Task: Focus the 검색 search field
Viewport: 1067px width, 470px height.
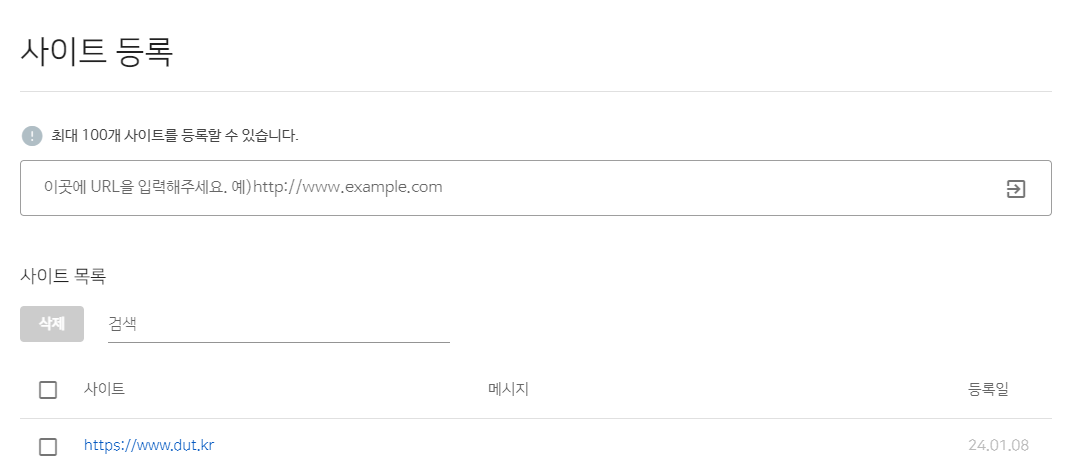Action: tap(278, 324)
